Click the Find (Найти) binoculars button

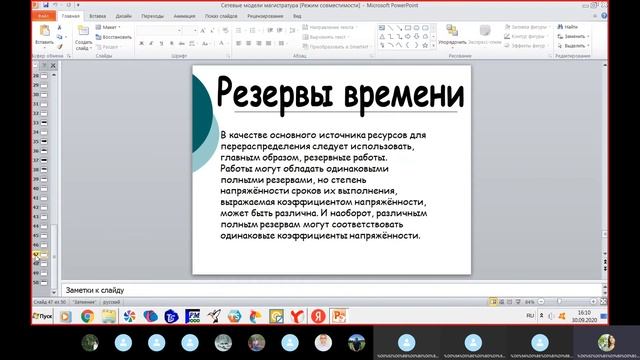[568, 27]
